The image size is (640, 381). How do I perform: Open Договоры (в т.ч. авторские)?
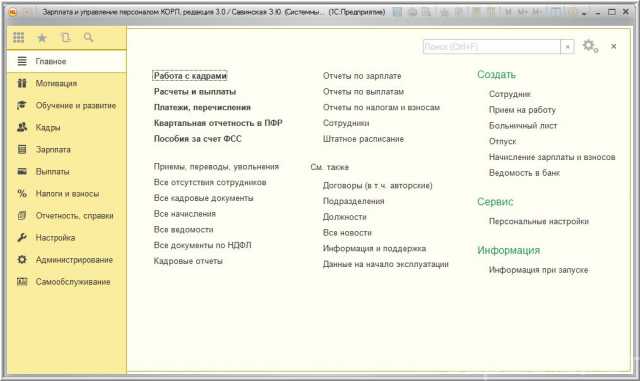pyautogui.click(x=378, y=185)
